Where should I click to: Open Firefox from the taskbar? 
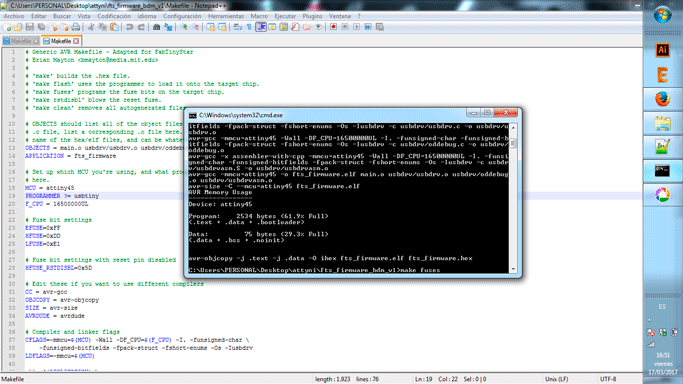[x=663, y=99]
